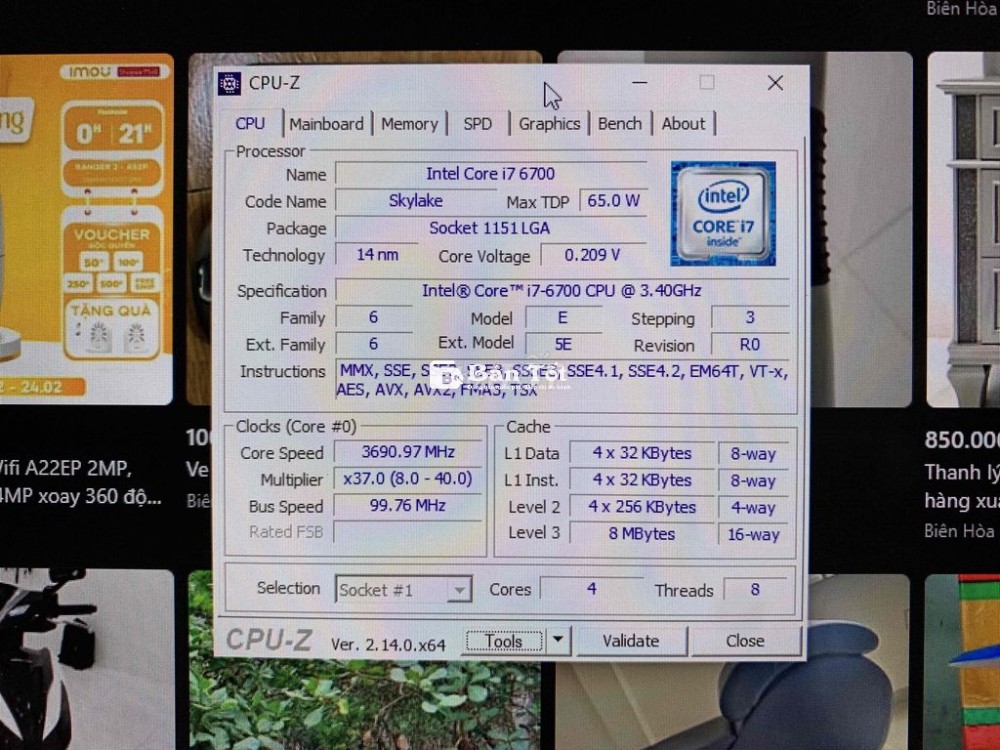Click the 0.209 V core voltage value
1000x750 pixels.
click(x=592, y=255)
